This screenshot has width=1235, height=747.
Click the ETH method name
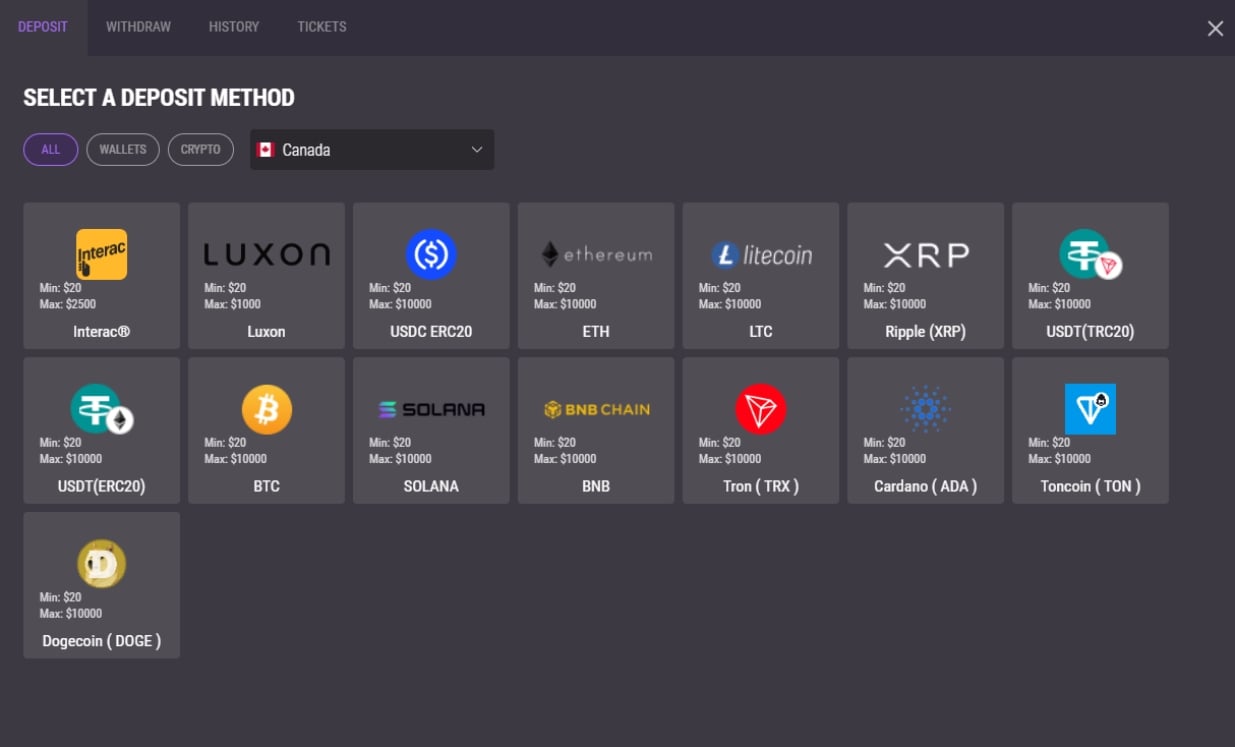(x=596, y=331)
